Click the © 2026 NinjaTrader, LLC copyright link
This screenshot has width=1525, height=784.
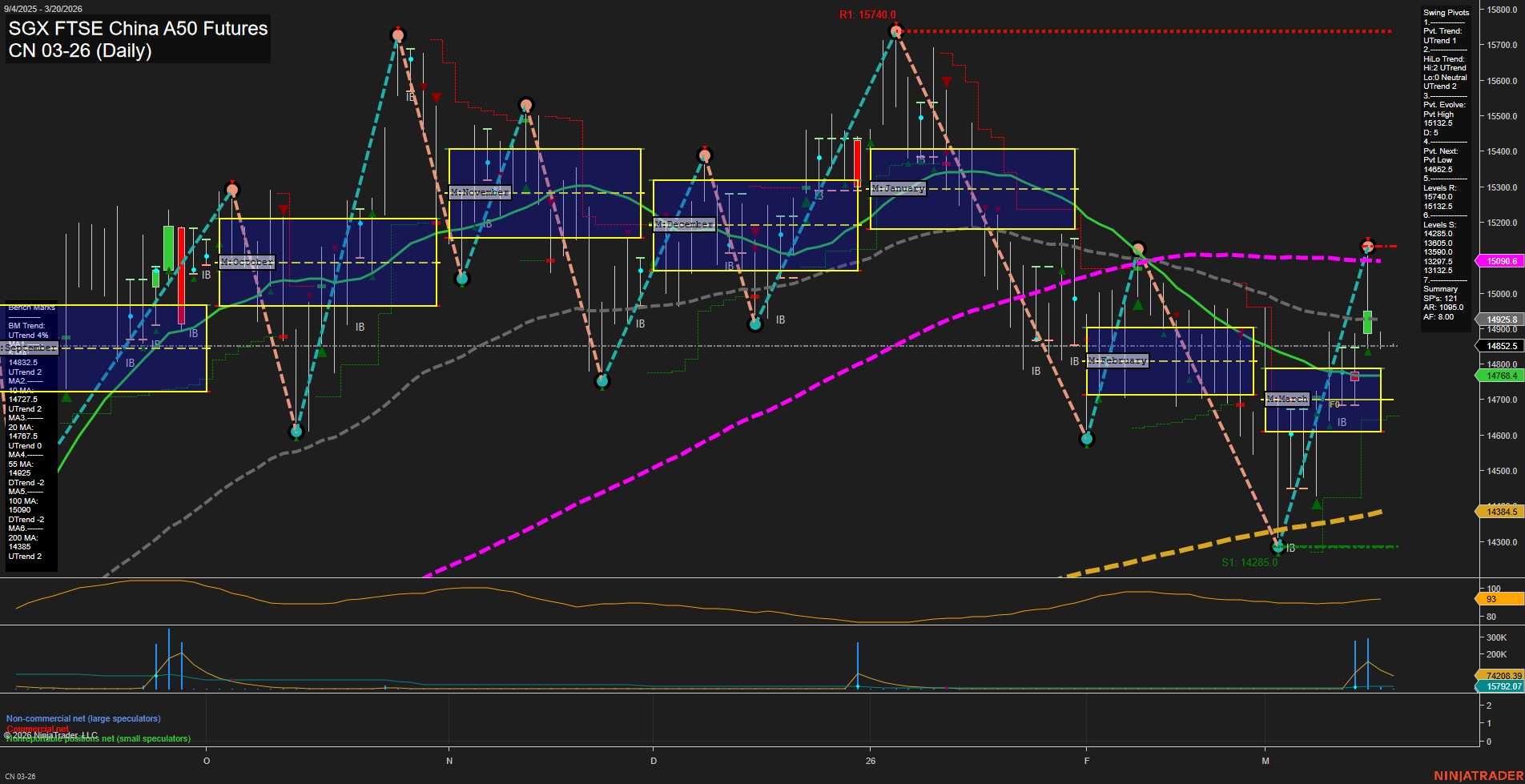coord(50,734)
